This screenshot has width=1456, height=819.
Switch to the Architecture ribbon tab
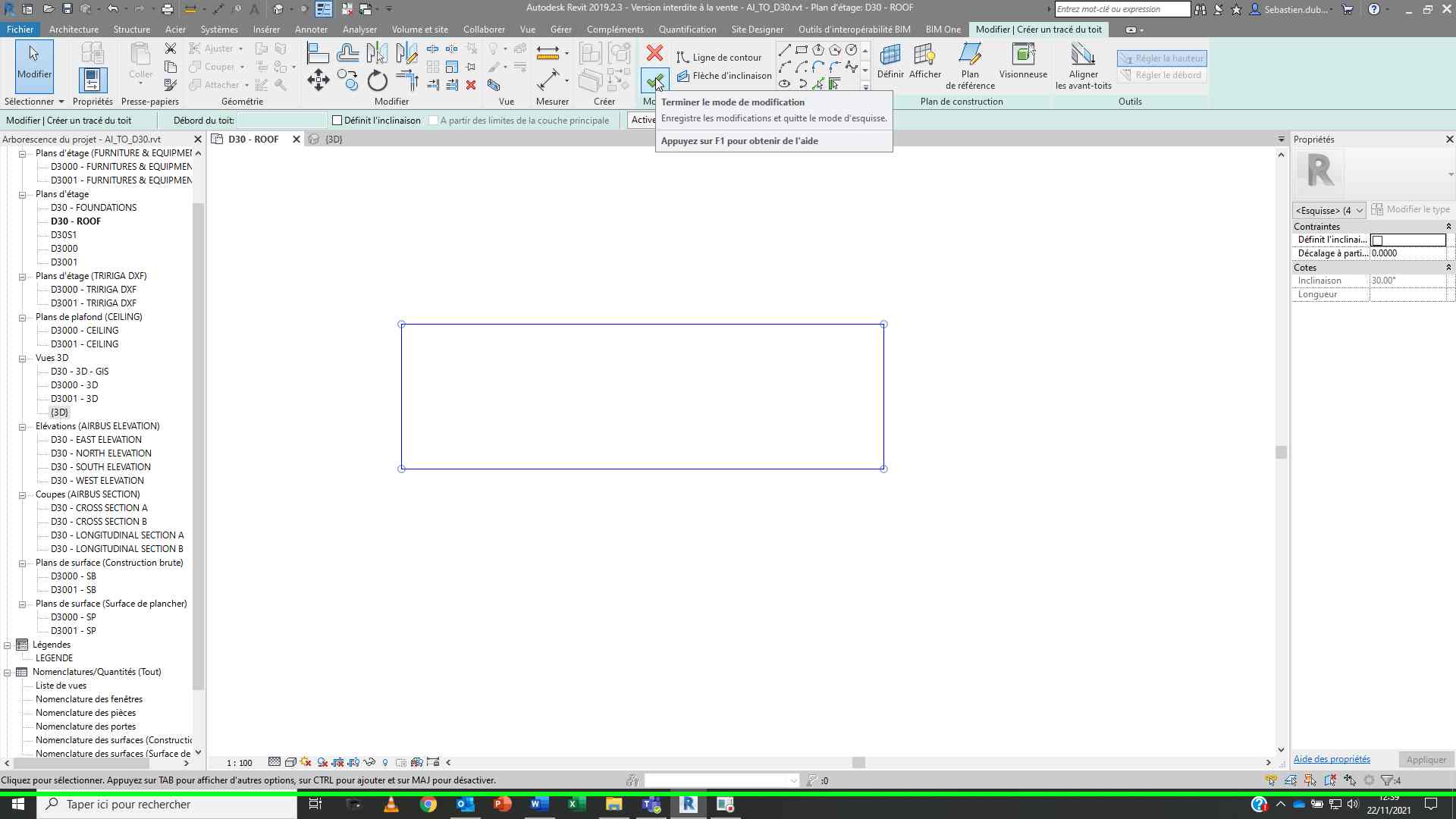tap(74, 29)
